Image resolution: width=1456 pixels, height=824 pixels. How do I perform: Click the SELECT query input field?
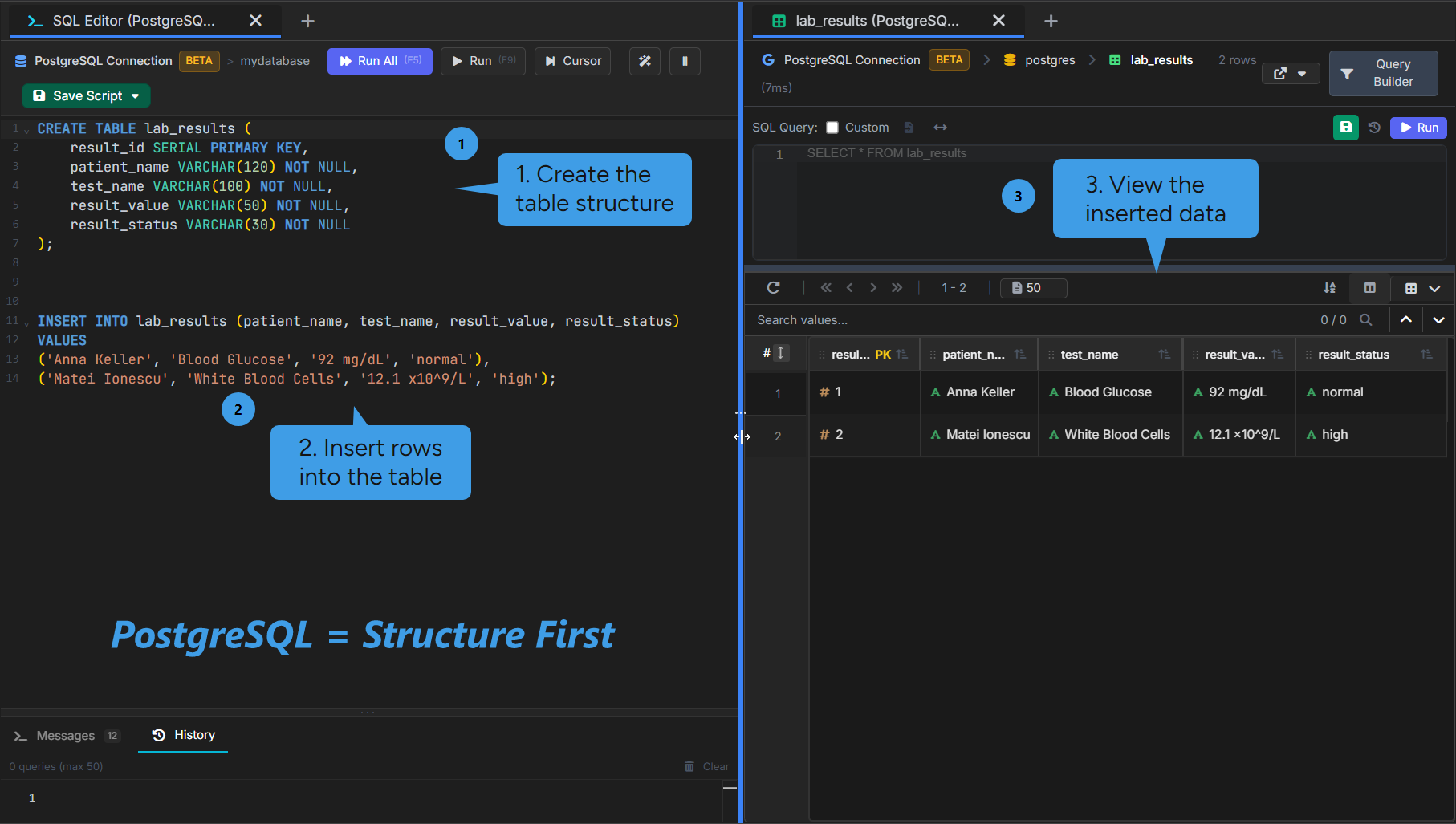coord(1121,202)
